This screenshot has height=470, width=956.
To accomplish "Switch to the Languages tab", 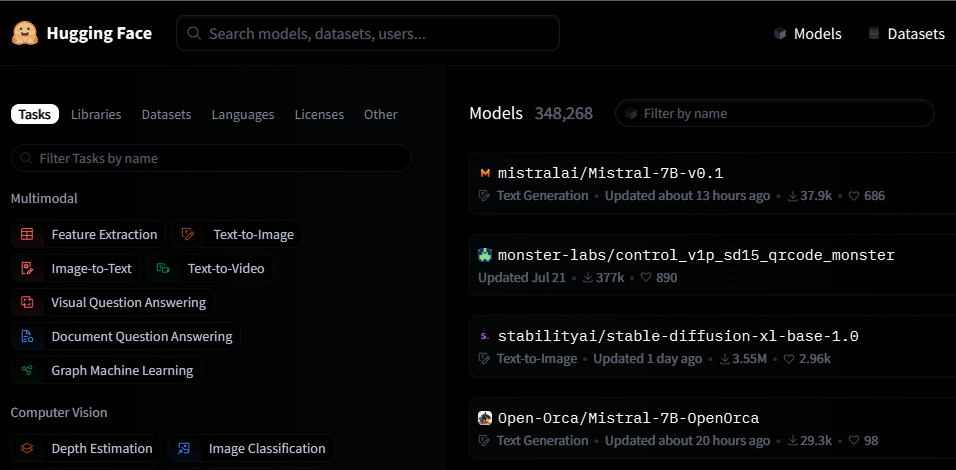I will pos(242,114).
